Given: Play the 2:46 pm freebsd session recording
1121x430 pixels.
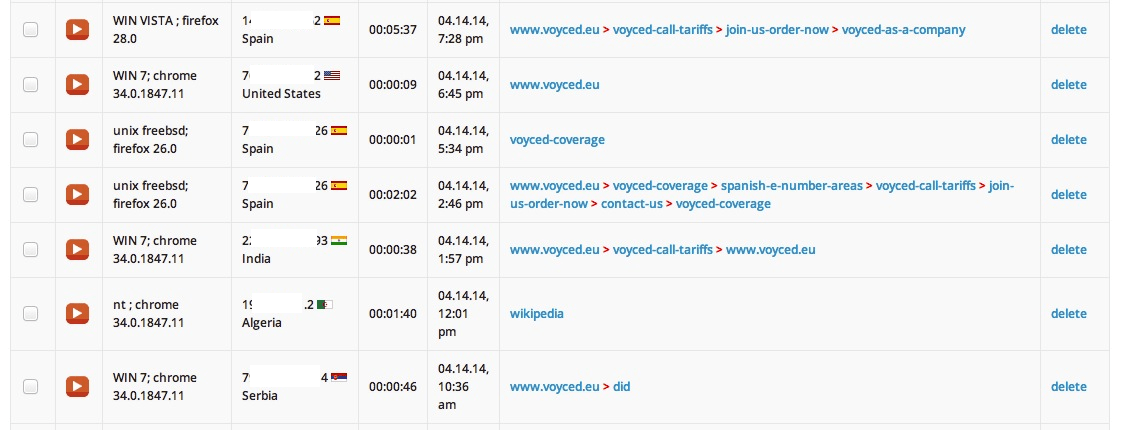Looking at the screenshot, I should click(77, 194).
